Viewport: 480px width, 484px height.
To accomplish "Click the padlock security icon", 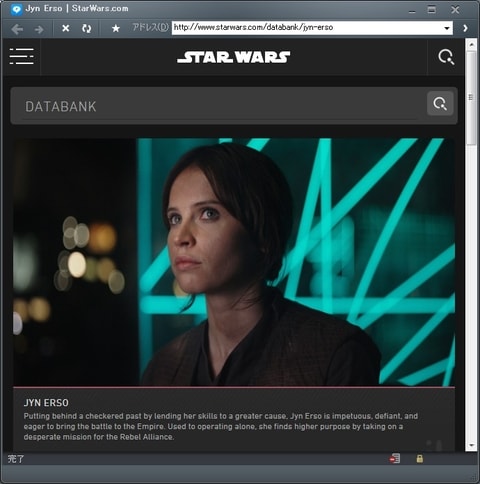I will pos(420,459).
